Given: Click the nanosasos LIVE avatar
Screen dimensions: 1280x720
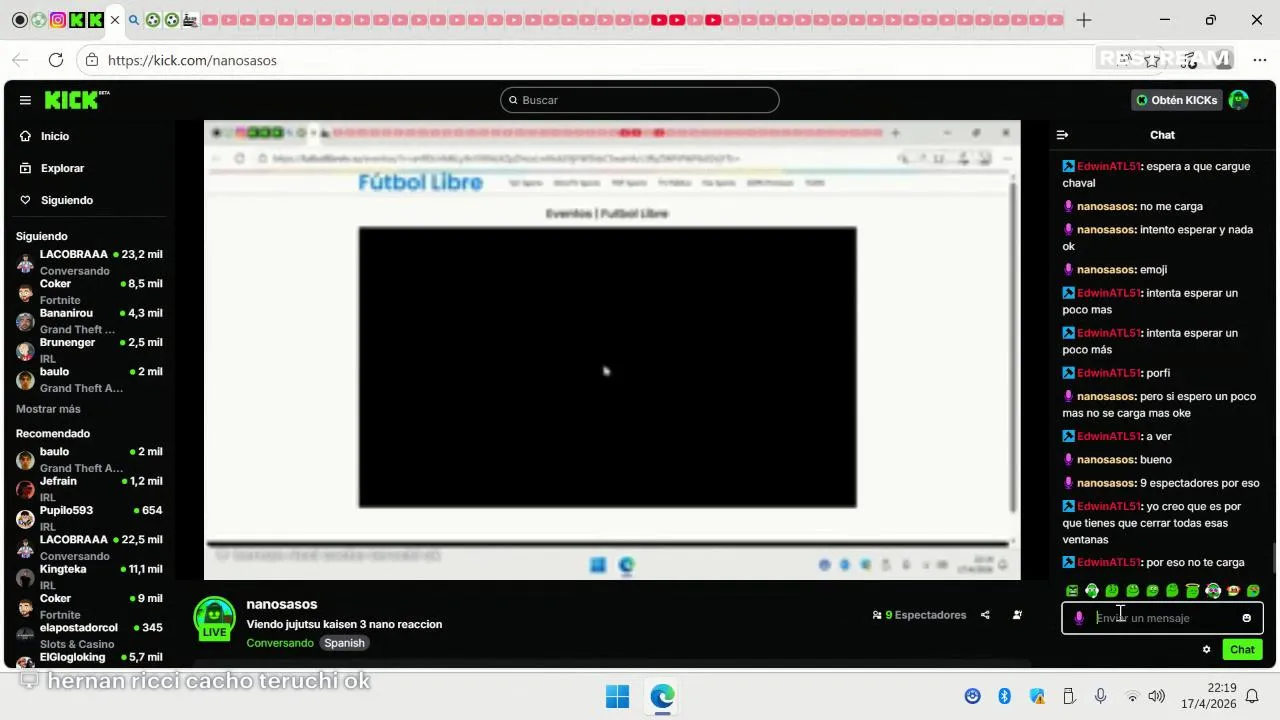Looking at the screenshot, I should tap(214, 618).
